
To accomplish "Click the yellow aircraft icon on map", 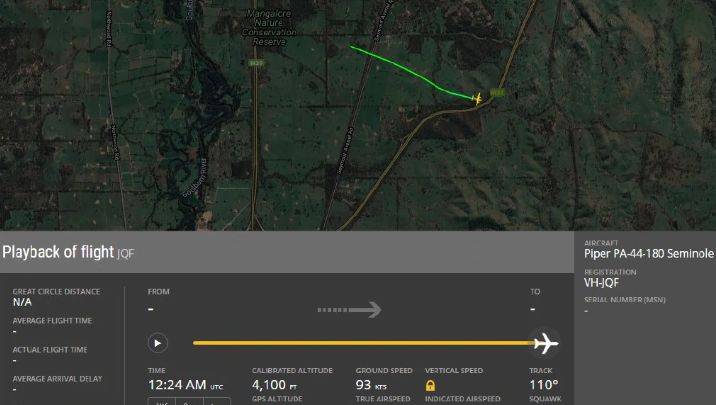I will pyautogui.click(x=477, y=98).
